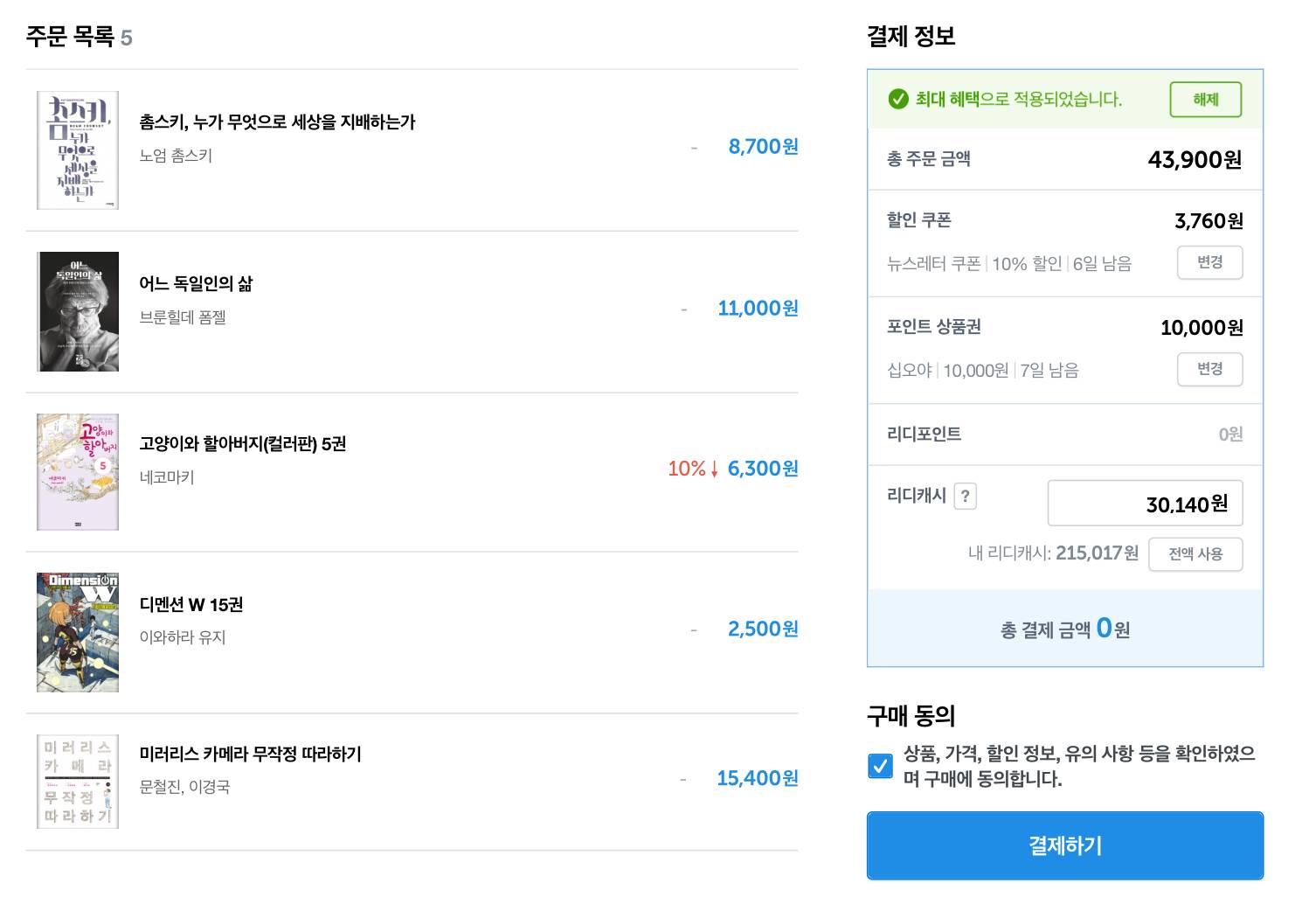Toggle the purchase agreement checkbox

tap(880, 766)
